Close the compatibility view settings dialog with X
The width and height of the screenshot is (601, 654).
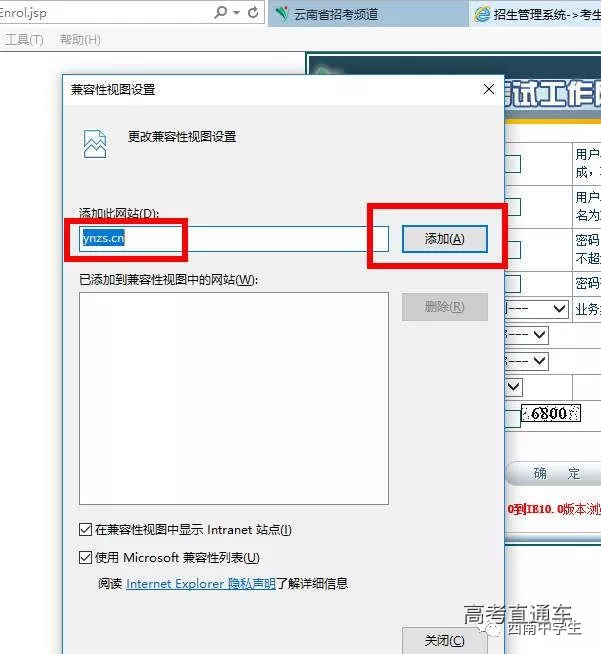(x=489, y=89)
